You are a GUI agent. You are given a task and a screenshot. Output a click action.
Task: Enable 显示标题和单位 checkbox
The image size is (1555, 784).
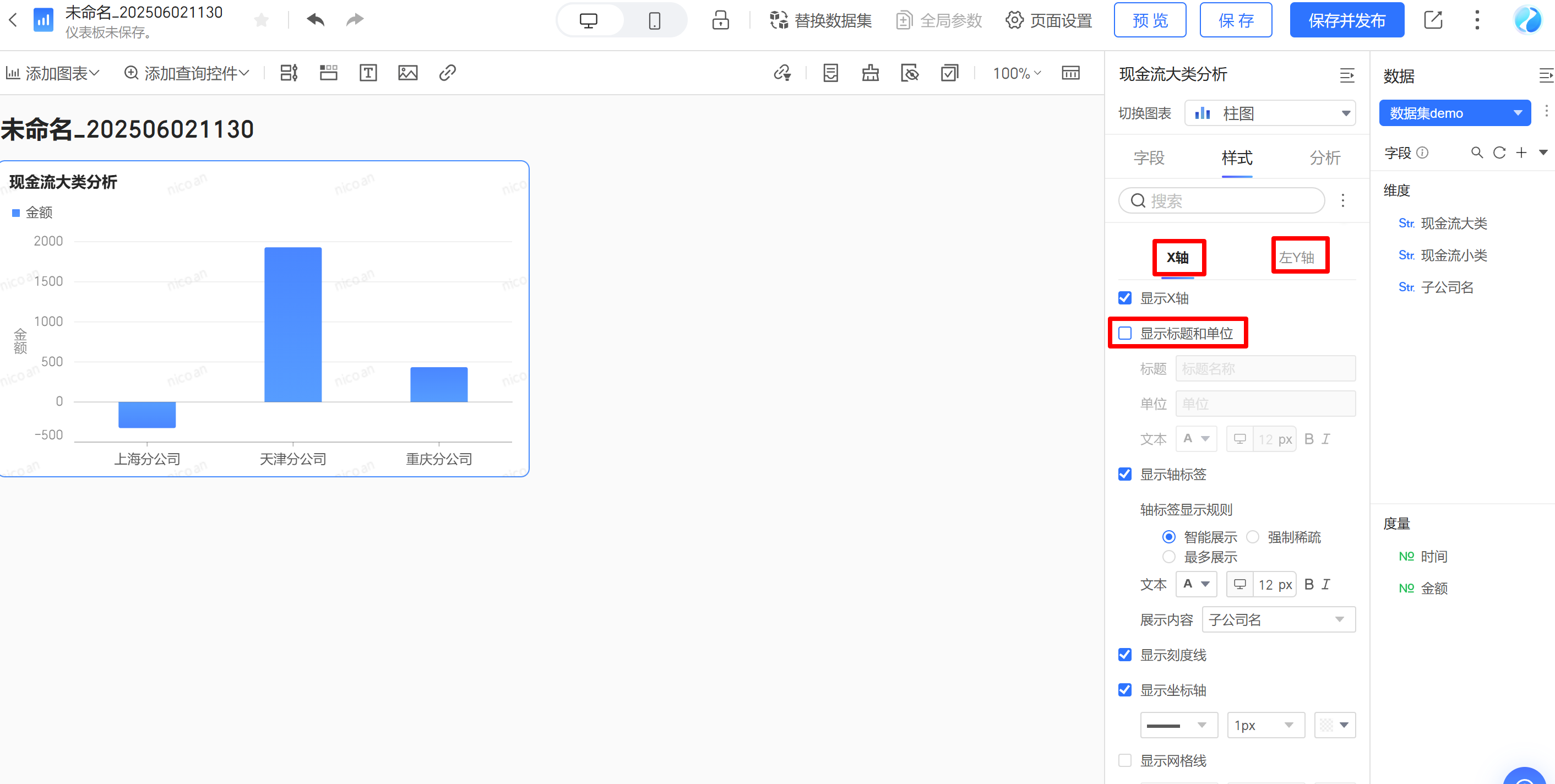click(x=1124, y=333)
